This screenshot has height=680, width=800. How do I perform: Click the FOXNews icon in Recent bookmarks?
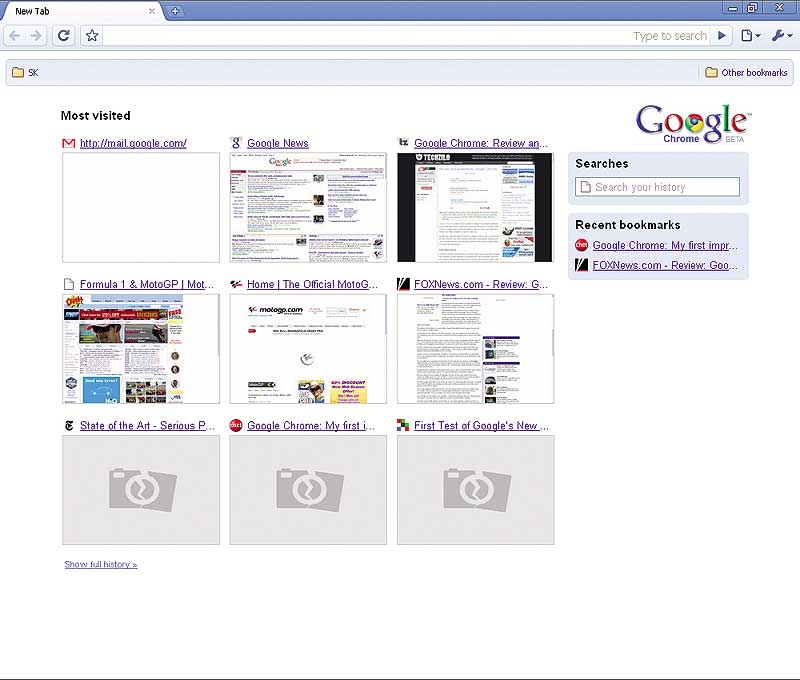[x=581, y=265]
